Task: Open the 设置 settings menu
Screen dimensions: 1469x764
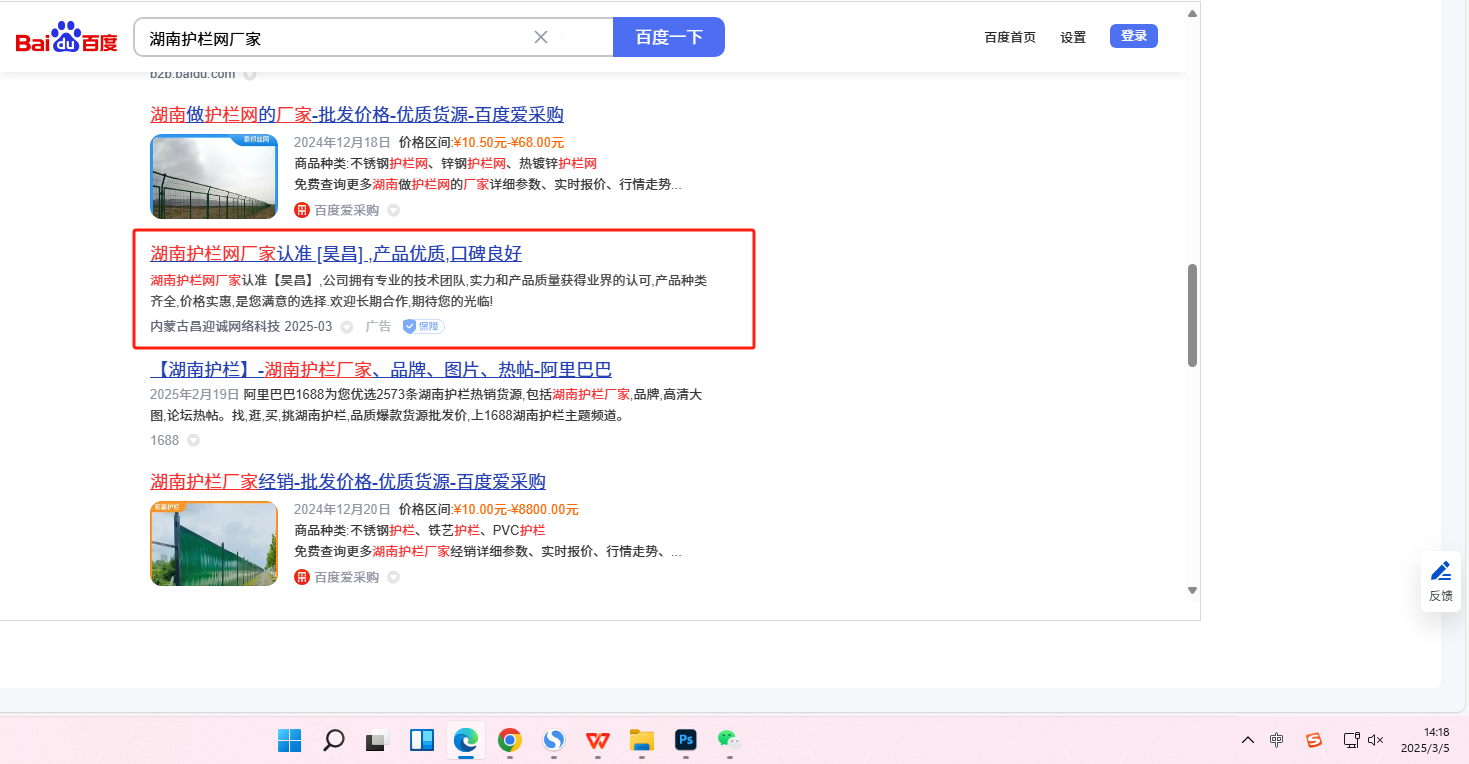Action: [1073, 37]
